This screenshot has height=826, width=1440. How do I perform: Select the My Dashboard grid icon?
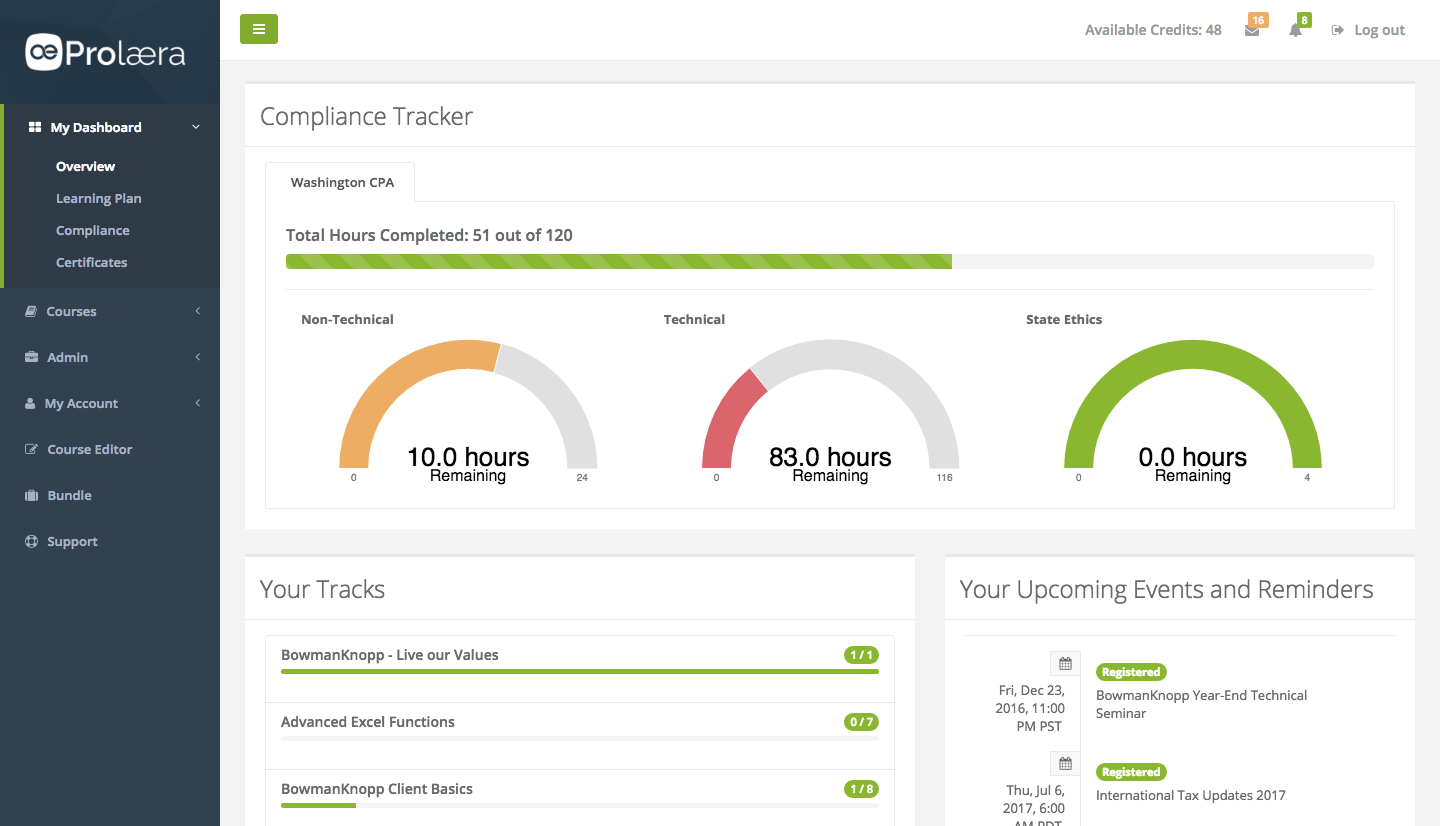32,127
